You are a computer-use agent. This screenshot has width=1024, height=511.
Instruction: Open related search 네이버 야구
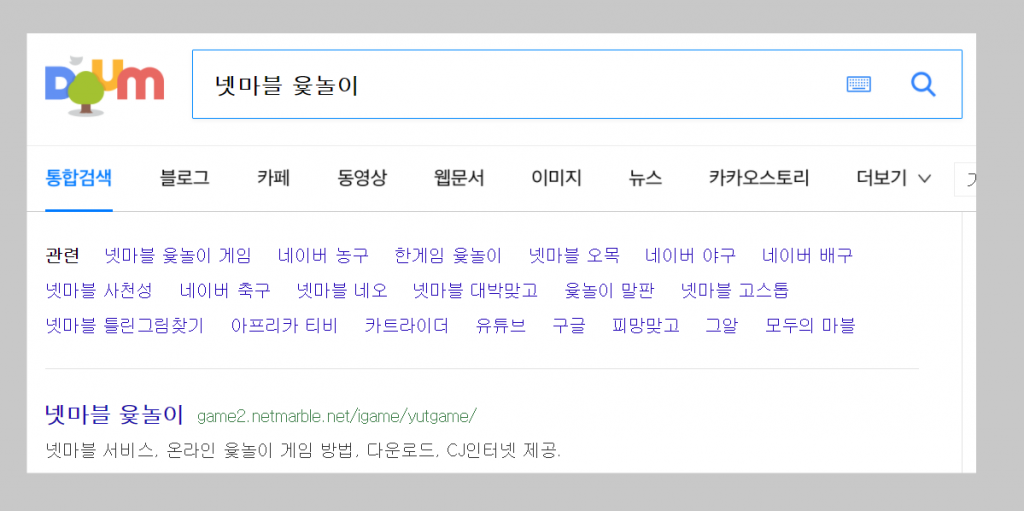point(690,256)
